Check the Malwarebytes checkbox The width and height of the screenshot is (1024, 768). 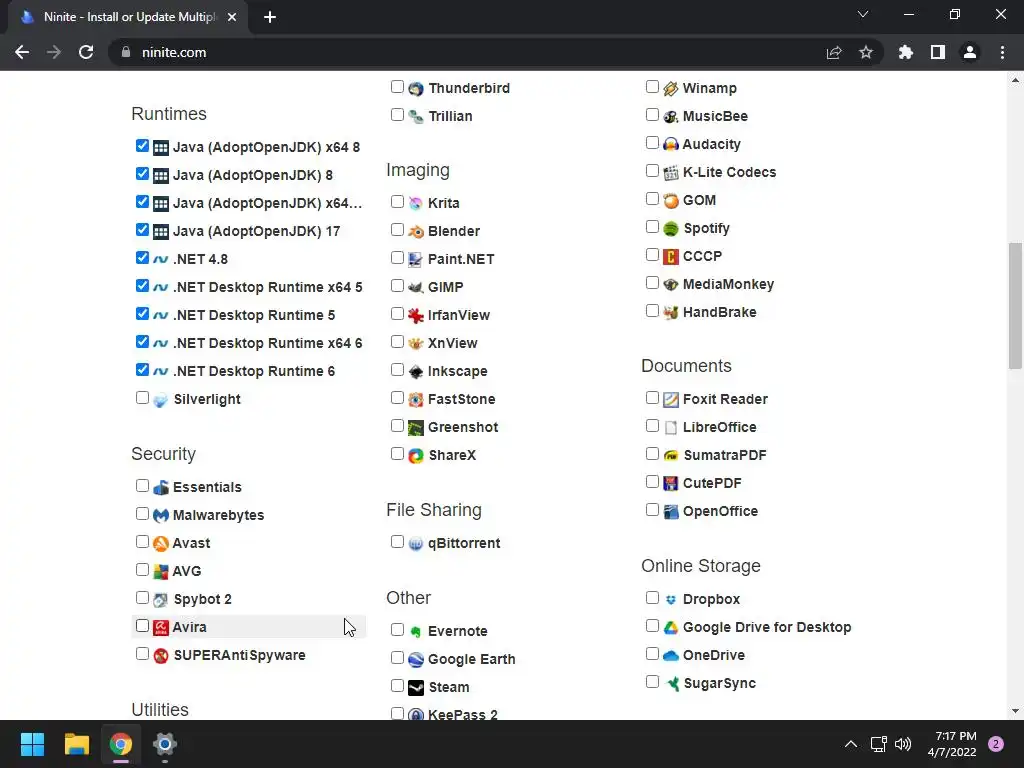pos(142,513)
